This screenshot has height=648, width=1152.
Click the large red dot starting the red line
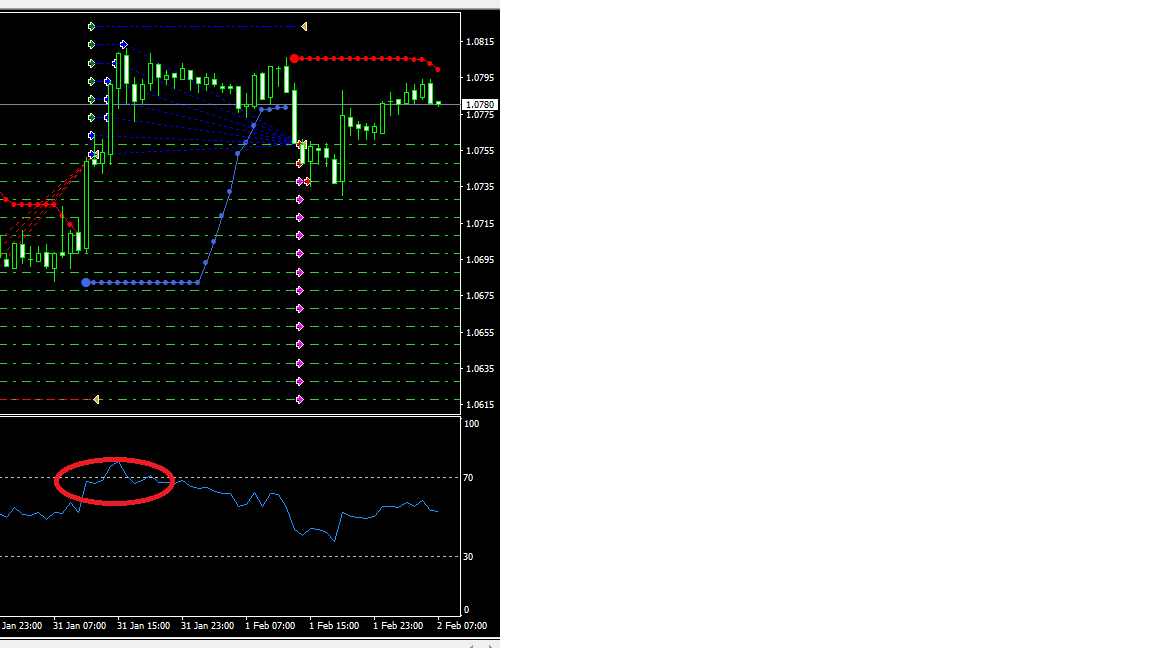(x=294, y=58)
